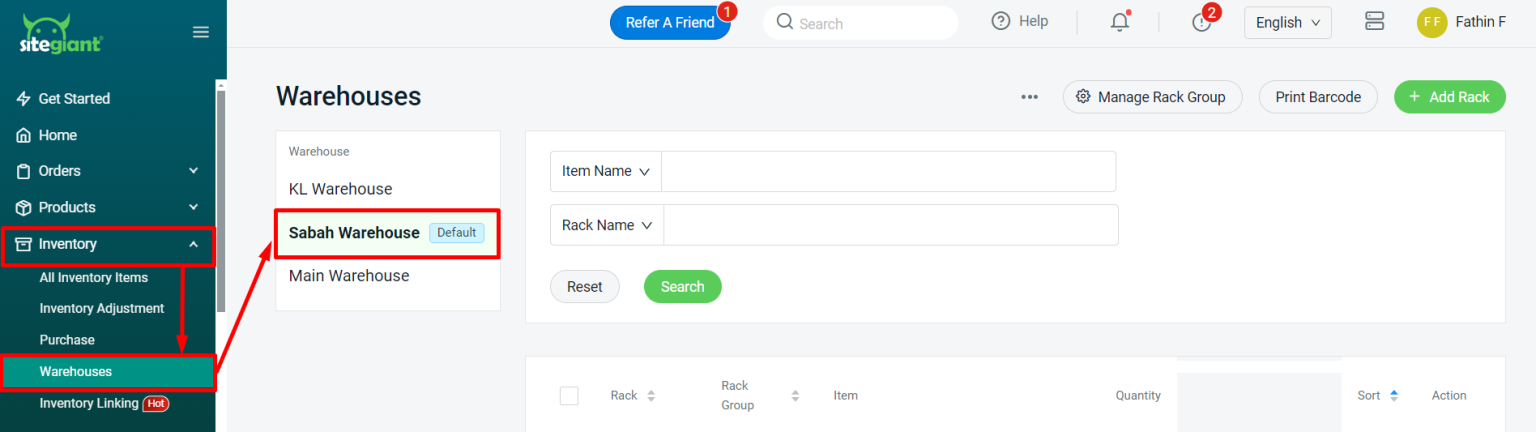The height and width of the screenshot is (432, 1536).
Task: Open notifications bell icon
Action: click(x=1120, y=22)
